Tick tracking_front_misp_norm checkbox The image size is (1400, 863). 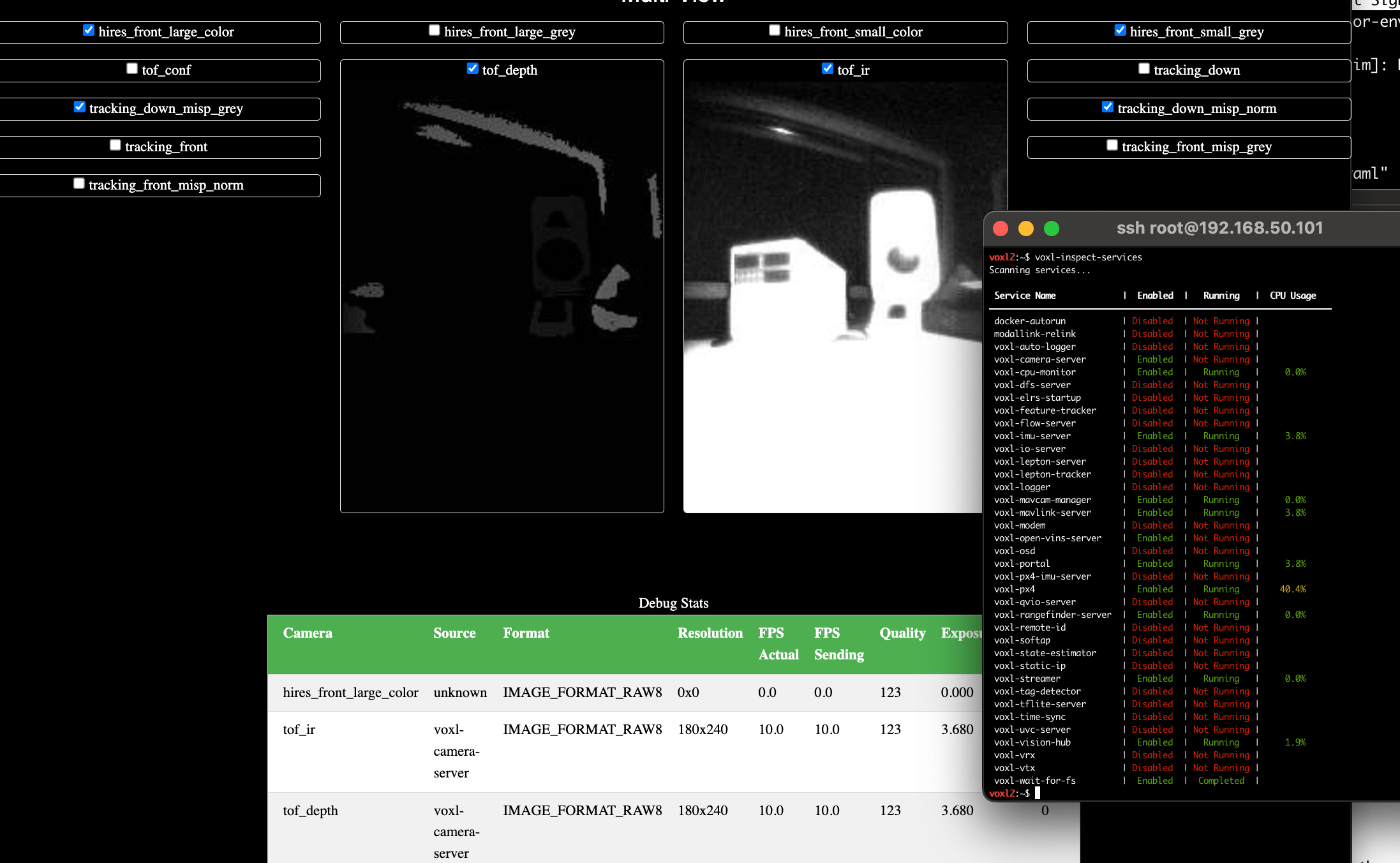79,183
